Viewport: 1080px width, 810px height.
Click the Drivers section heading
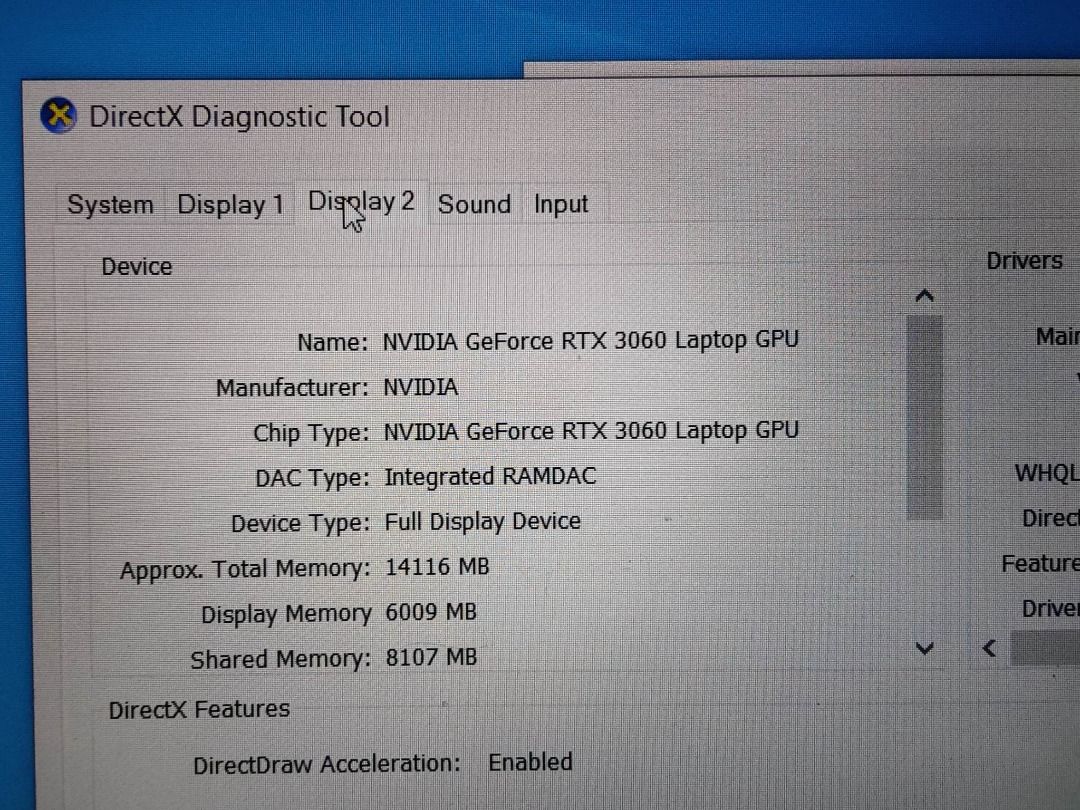click(1024, 260)
